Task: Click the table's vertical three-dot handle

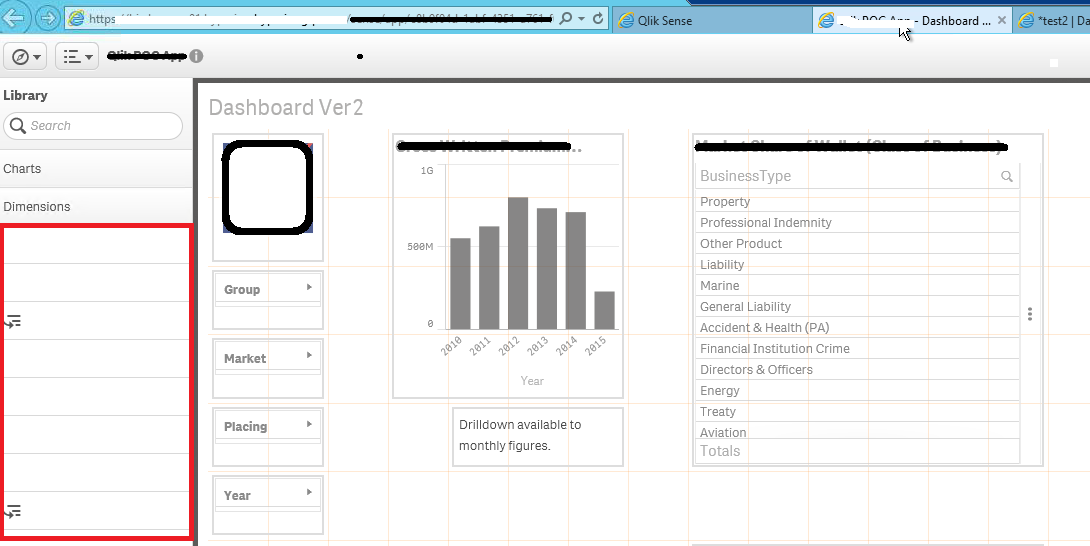Action: pyautogui.click(x=1030, y=314)
